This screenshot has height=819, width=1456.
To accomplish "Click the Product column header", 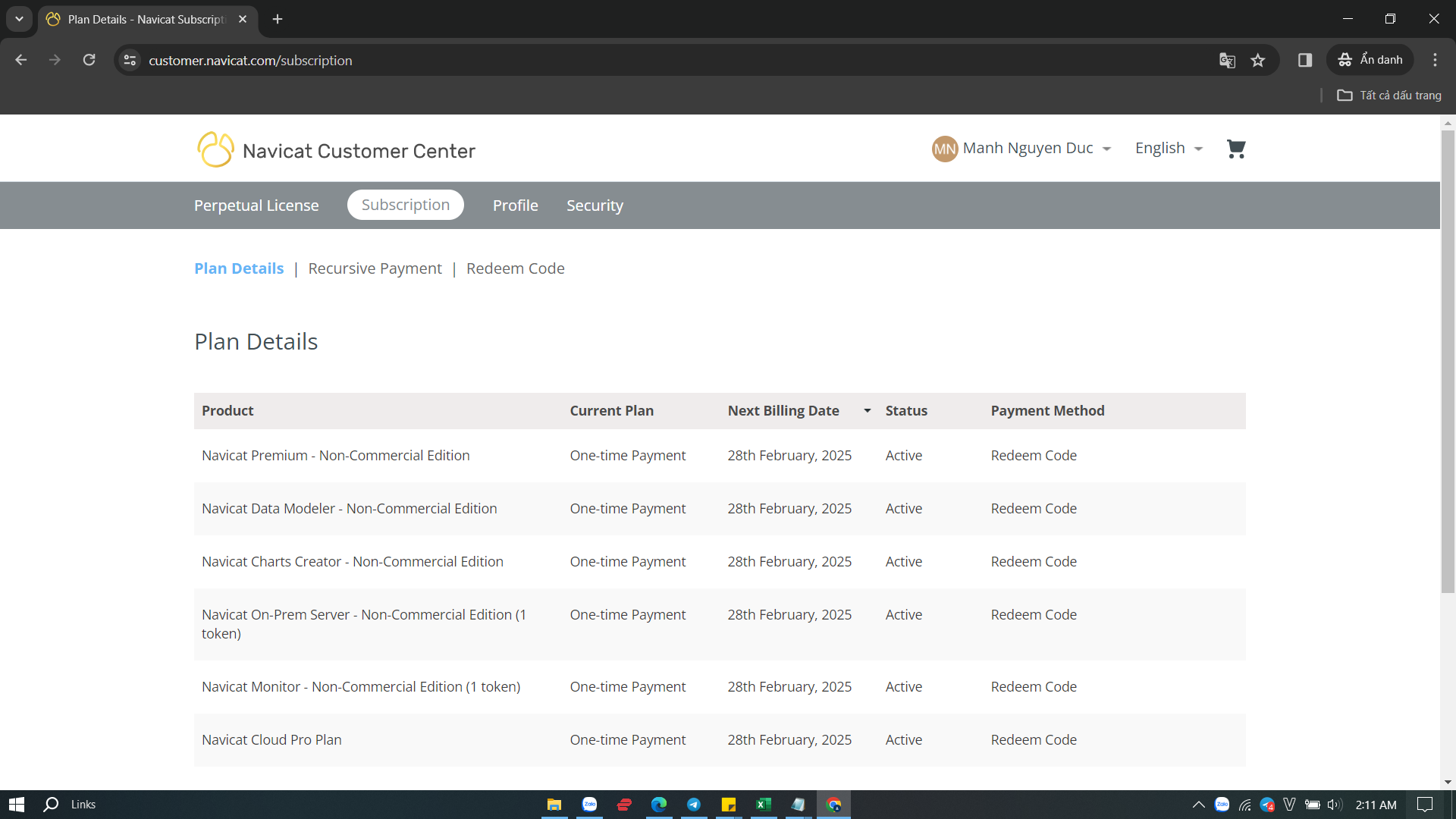I will pos(227,410).
